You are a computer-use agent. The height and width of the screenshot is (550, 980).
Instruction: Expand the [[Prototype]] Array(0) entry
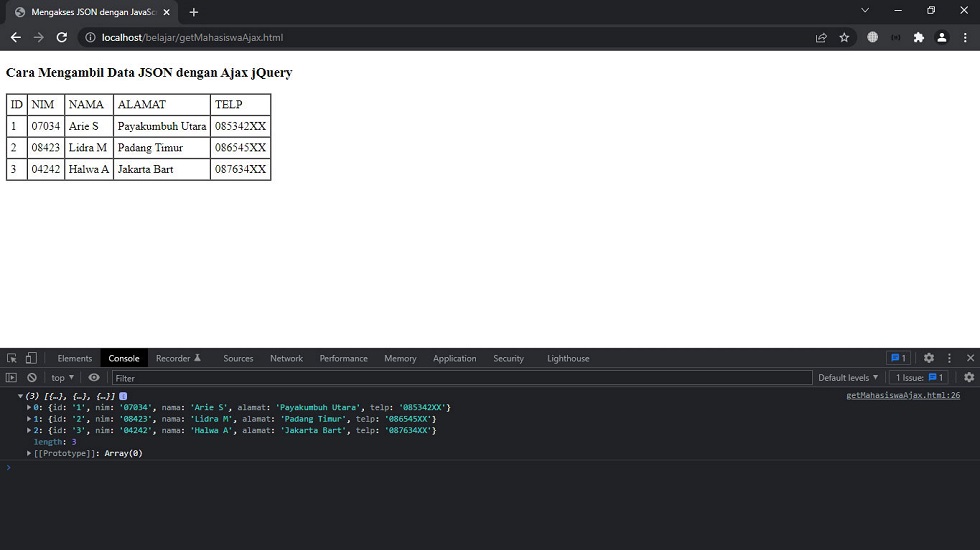(29, 453)
